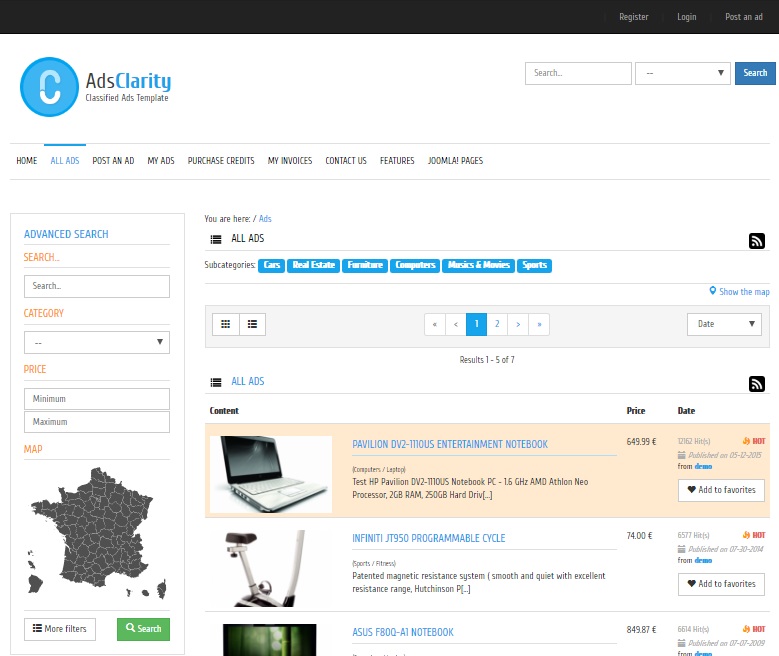Switch to grid view layout
Viewport: 779px width, 656px height.
(x=225, y=324)
